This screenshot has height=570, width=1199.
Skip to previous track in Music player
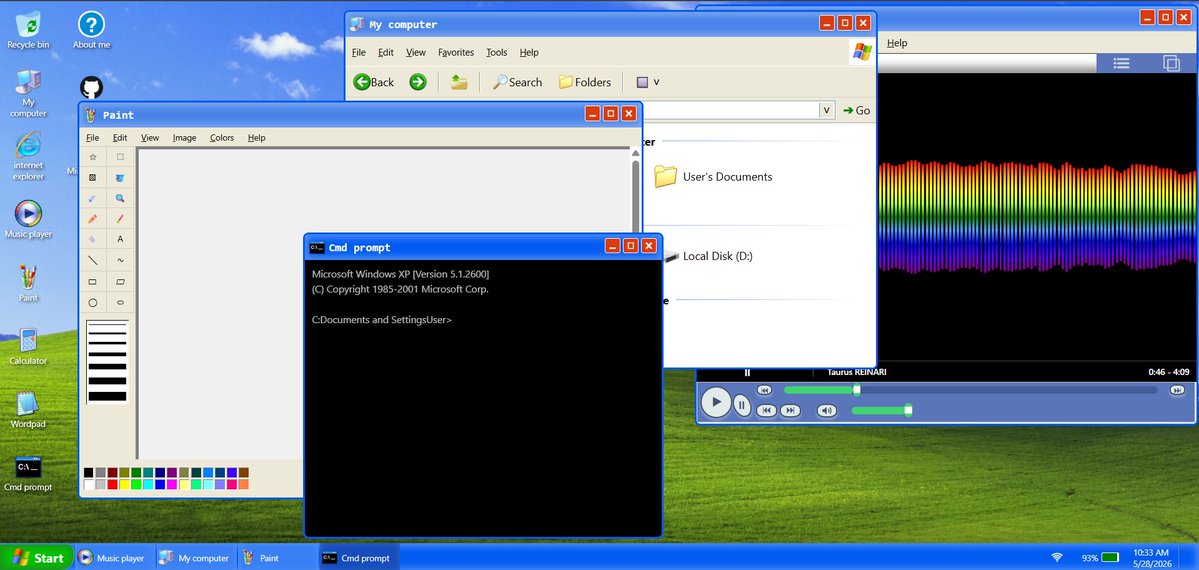pos(765,411)
